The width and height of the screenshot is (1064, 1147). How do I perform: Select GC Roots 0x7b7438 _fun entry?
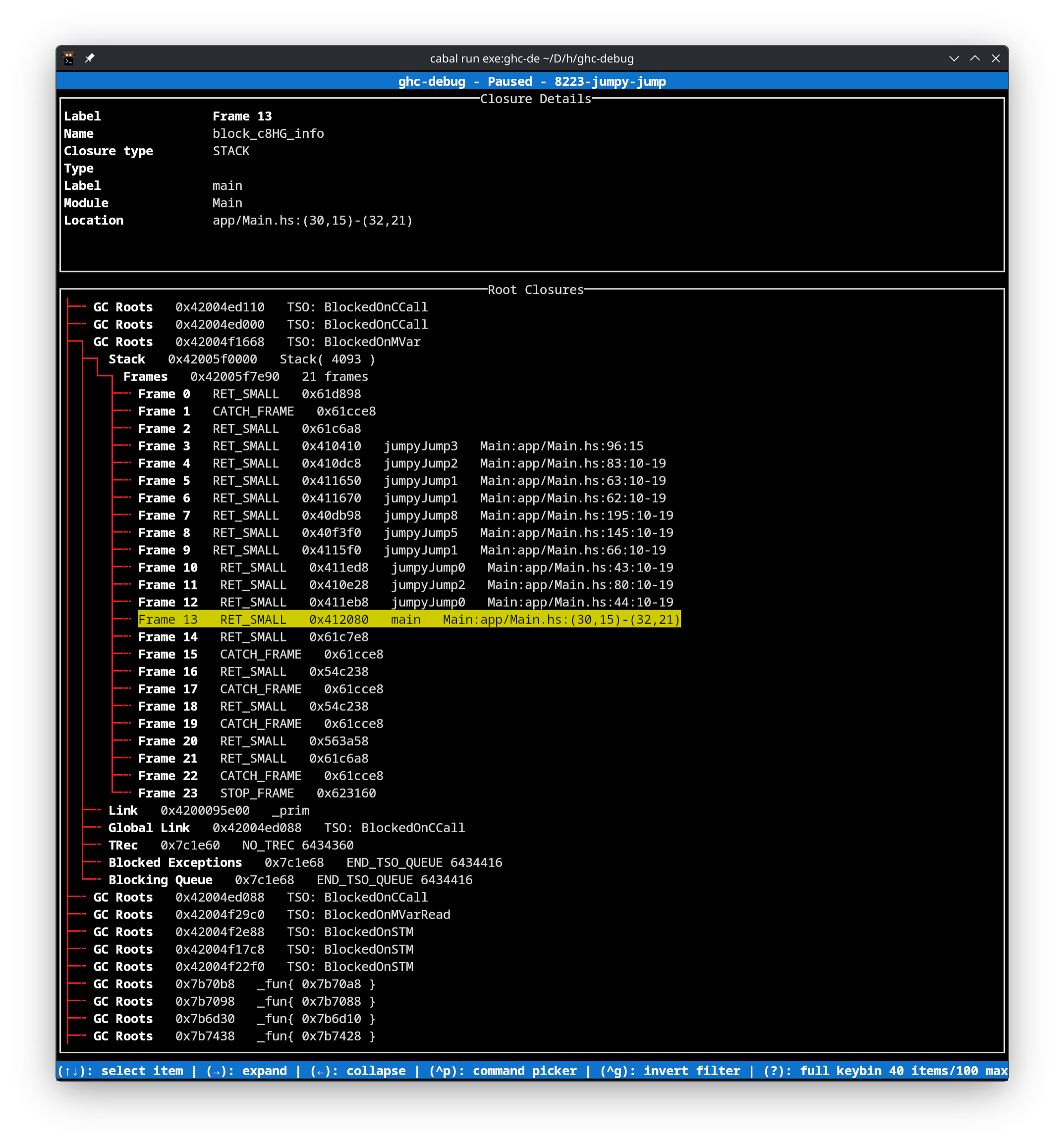234,1036
